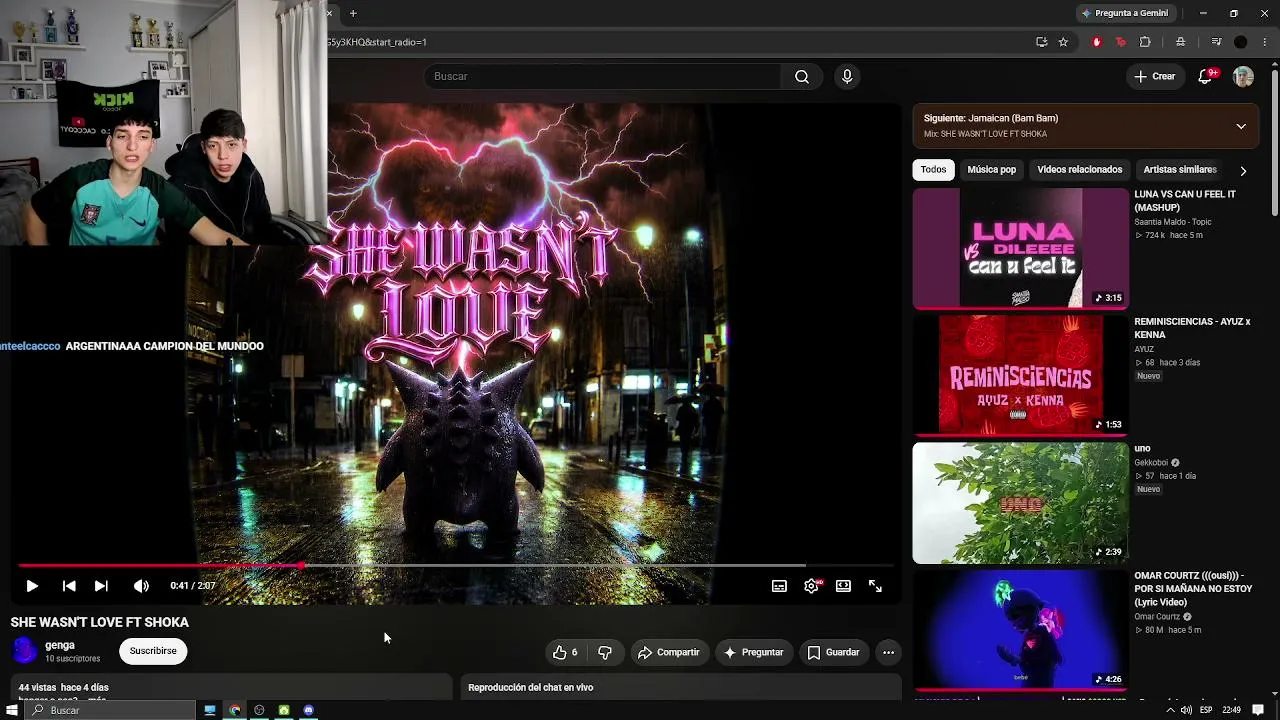Viewport: 1280px width, 720px height.
Task: Click the Preguntar button
Action: tap(754, 652)
